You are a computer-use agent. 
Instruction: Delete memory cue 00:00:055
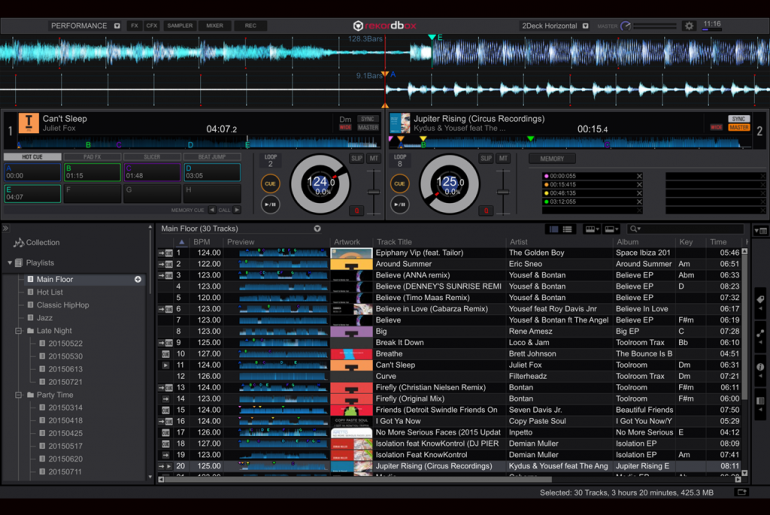click(639, 176)
